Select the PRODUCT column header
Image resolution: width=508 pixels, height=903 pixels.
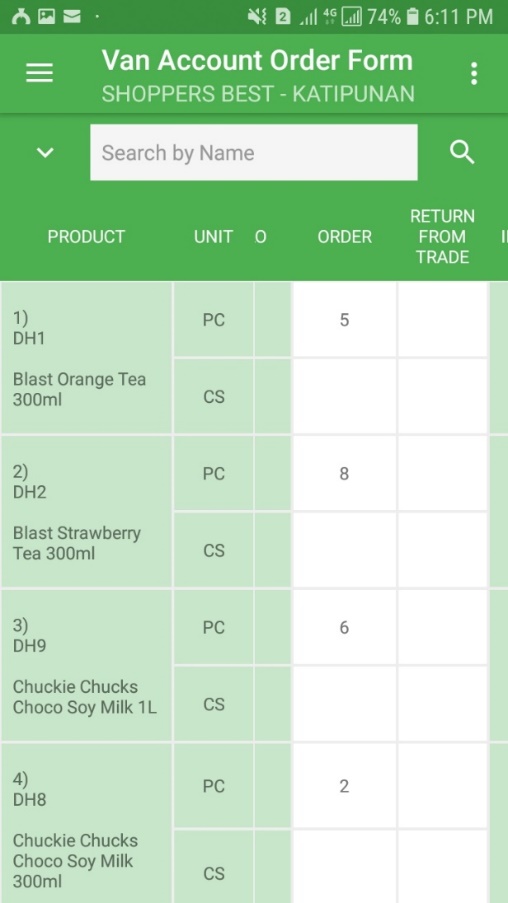86,237
